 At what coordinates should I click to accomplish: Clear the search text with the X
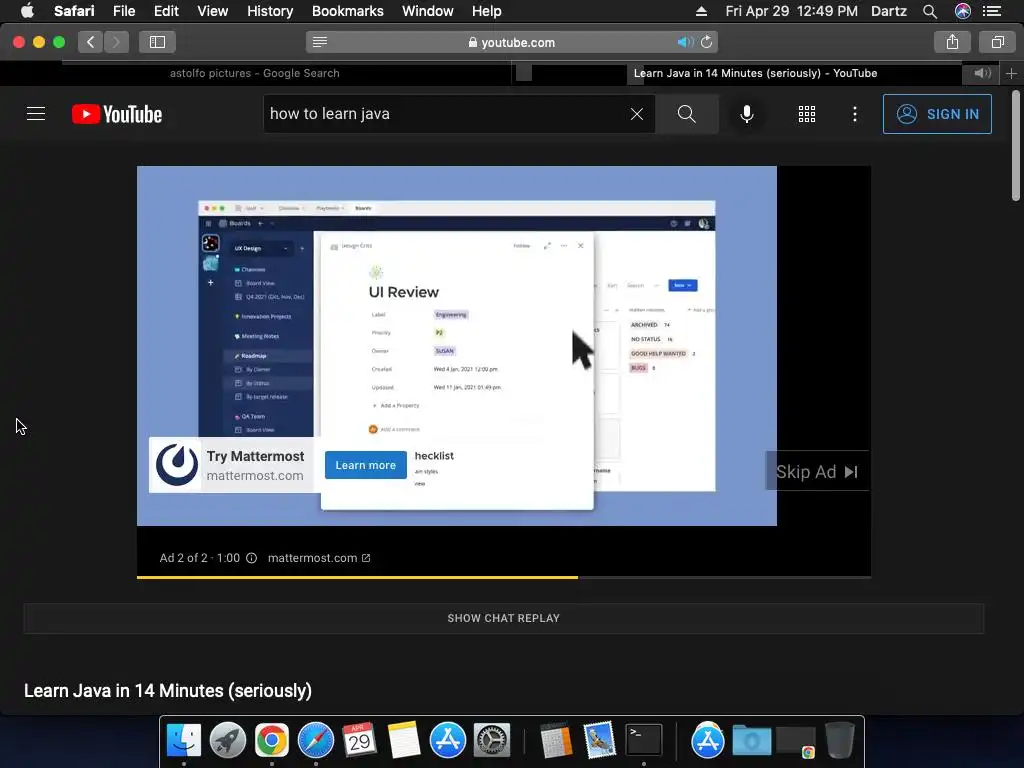(637, 114)
